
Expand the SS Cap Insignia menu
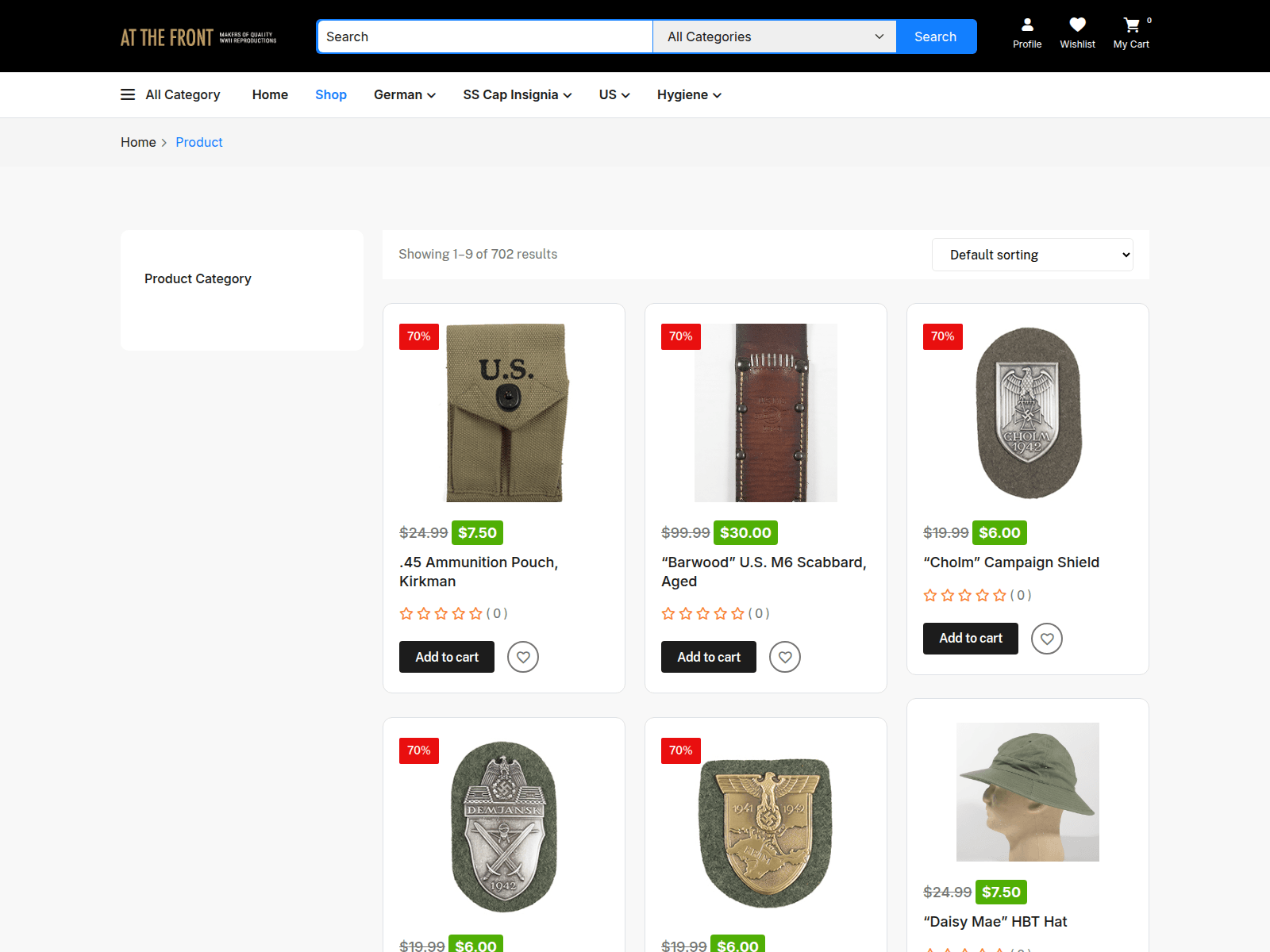pyautogui.click(x=518, y=94)
